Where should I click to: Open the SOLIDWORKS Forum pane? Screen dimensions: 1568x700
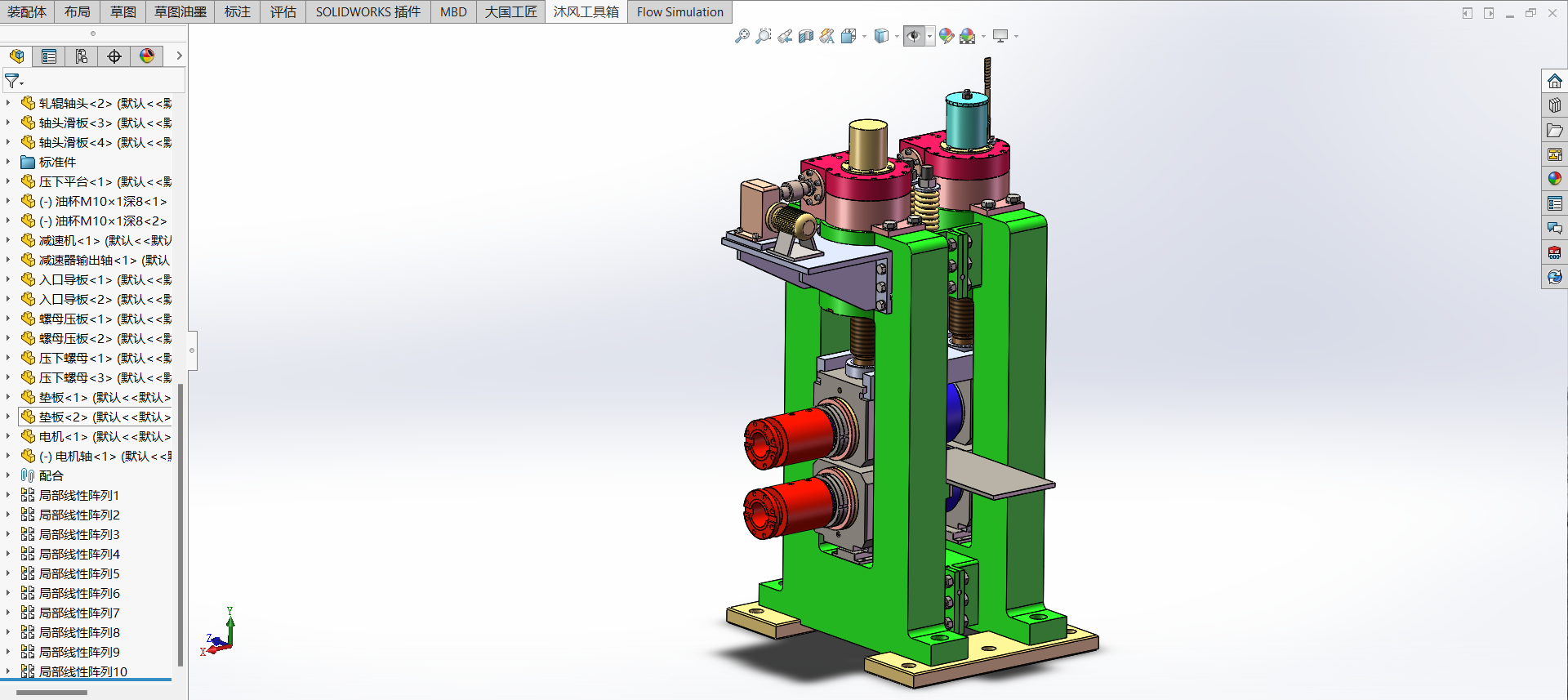click(1554, 228)
